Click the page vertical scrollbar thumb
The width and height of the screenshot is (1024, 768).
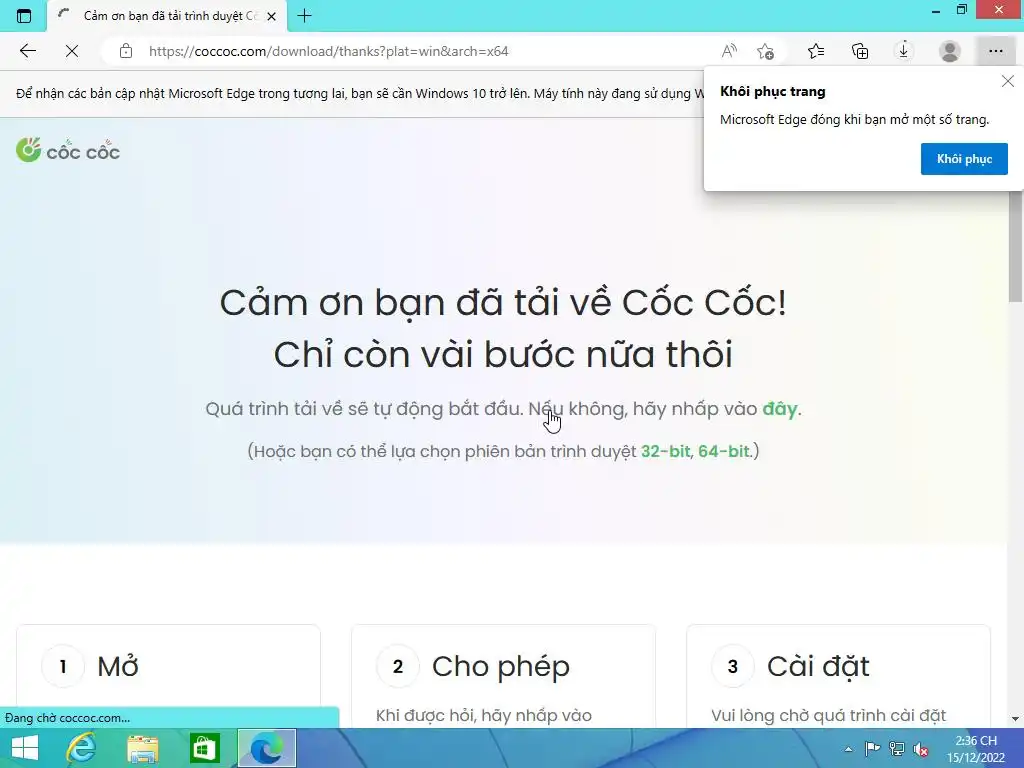click(x=1016, y=248)
